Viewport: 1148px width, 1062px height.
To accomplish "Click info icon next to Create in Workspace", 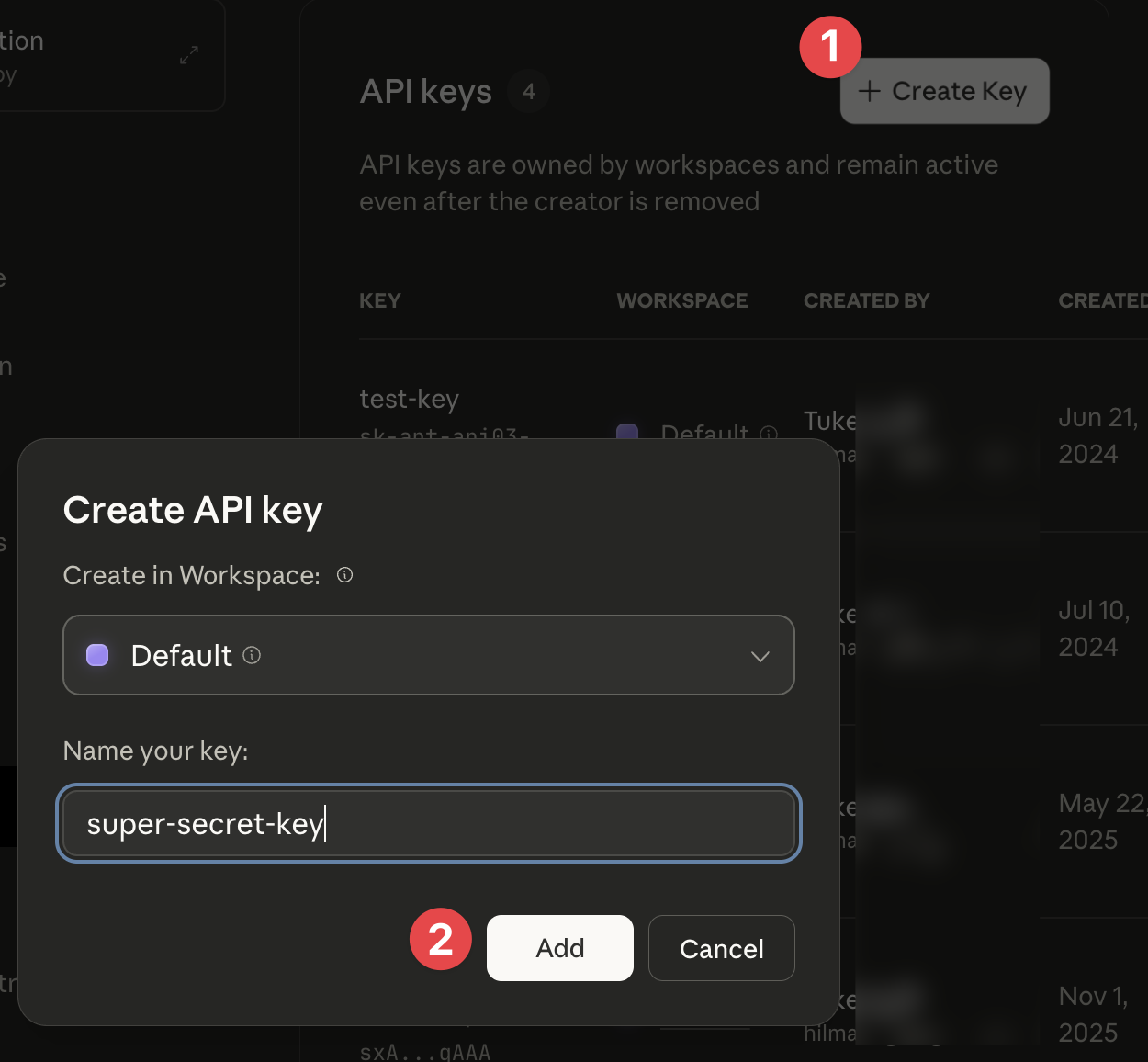I will click(345, 575).
